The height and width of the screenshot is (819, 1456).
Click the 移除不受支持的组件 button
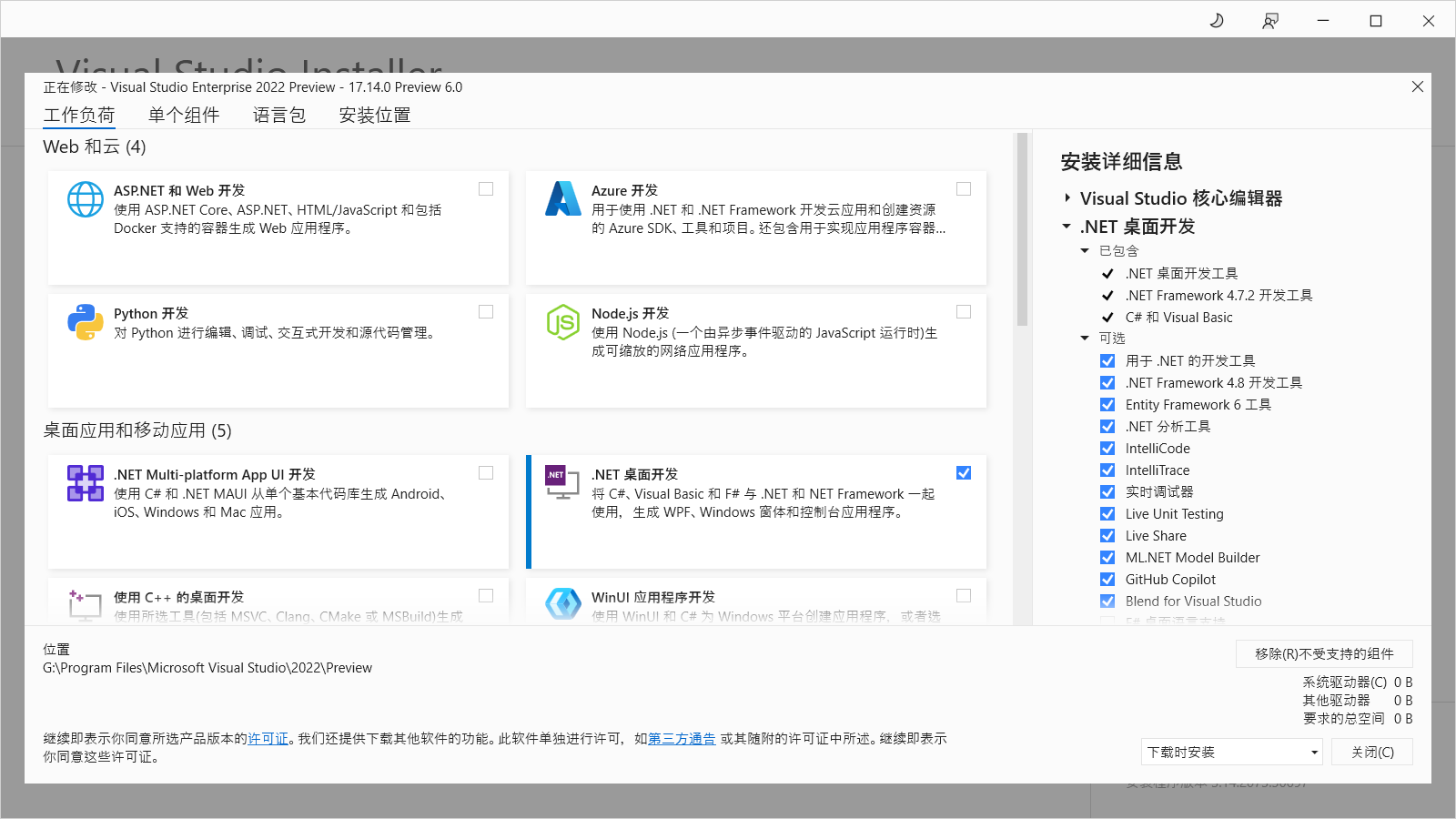[x=1324, y=653]
